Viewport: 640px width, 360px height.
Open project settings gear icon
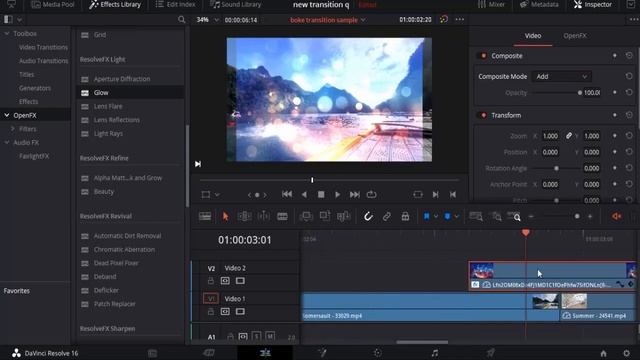pos(626,353)
